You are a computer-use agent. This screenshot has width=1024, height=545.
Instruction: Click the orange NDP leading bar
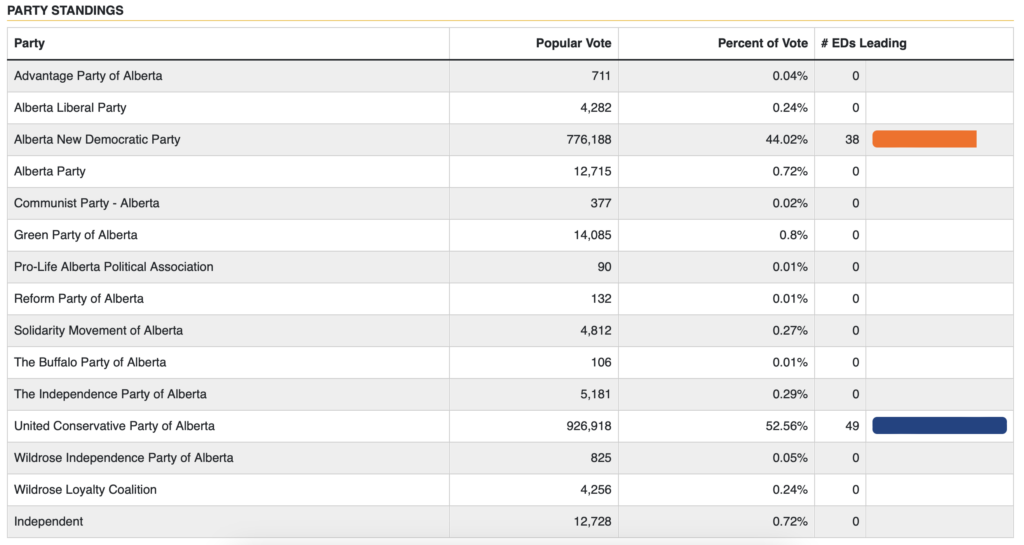coord(924,139)
